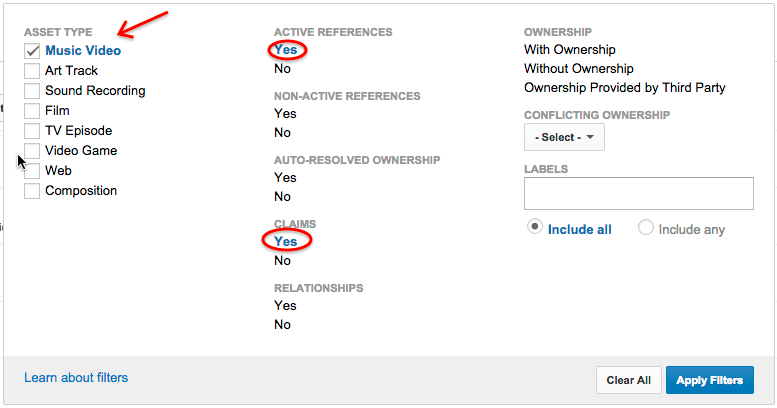Screen dimensions: 777x408
Task: Enable the Sound Recording asset type
Action: 32,91
